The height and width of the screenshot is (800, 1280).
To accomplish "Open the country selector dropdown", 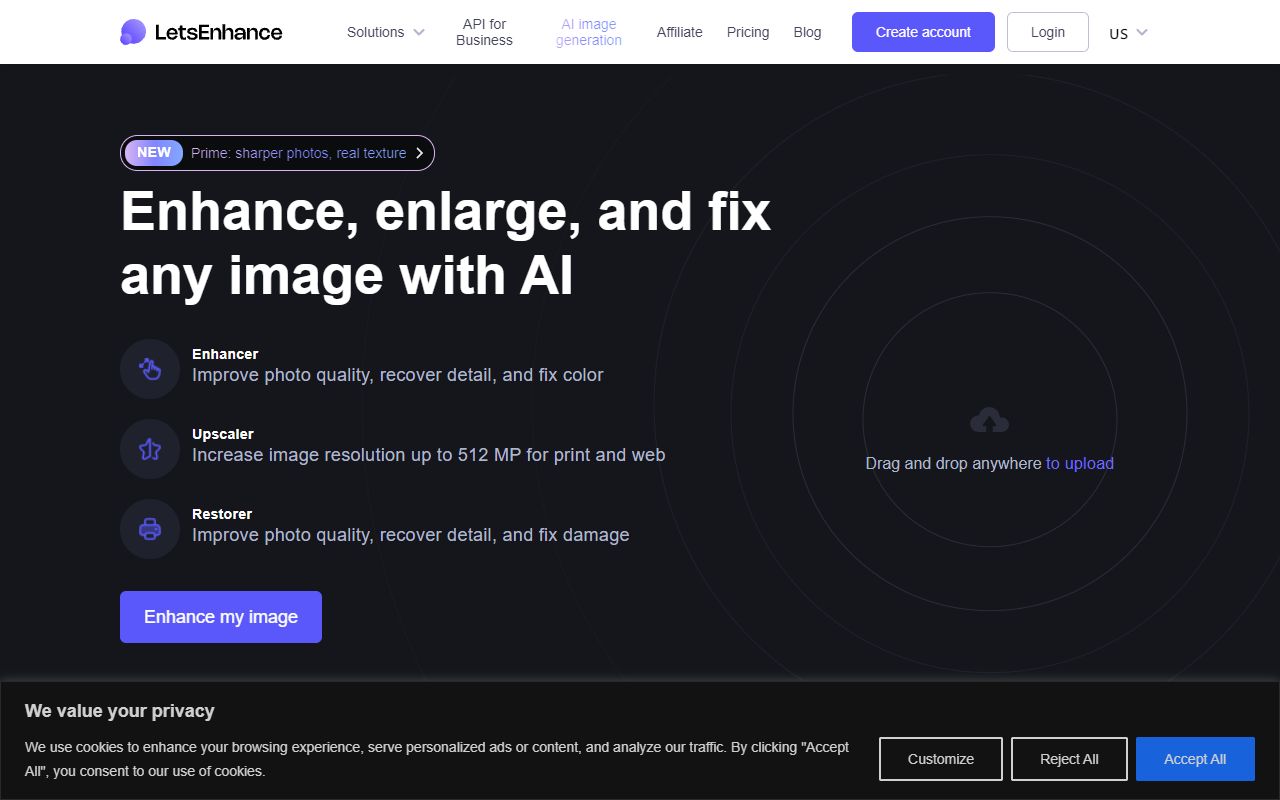I will (x=1127, y=33).
